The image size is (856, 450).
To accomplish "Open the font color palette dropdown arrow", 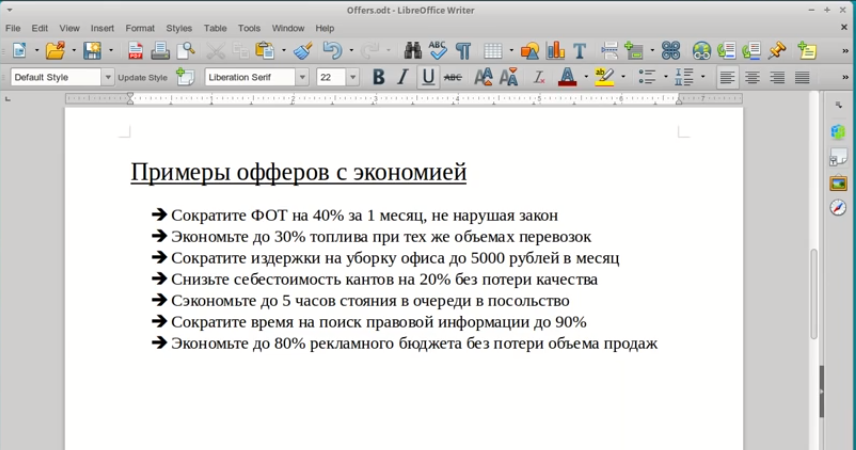I will click(586, 77).
